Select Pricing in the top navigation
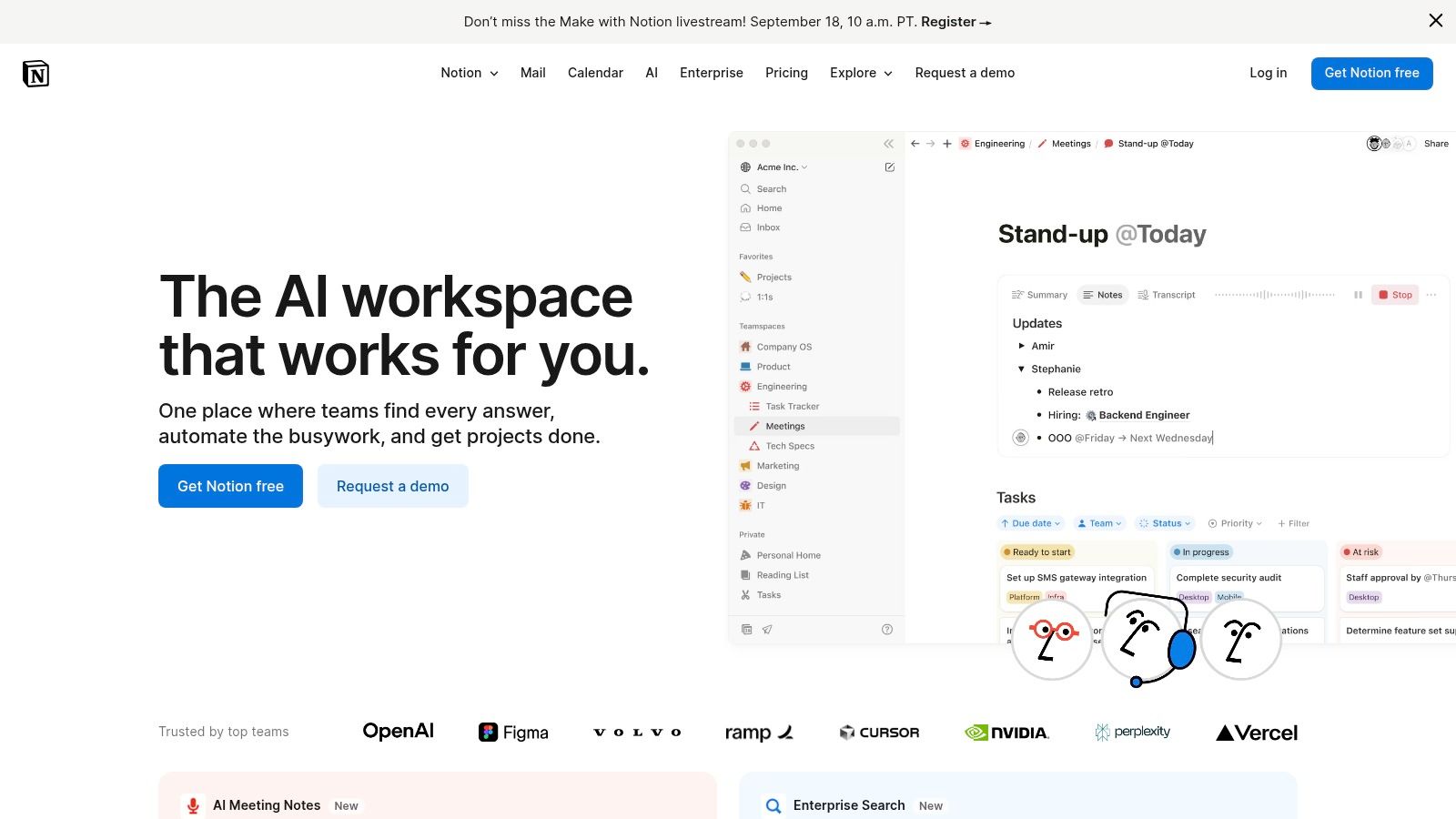Viewport: 1456px width, 819px height. pos(786,73)
